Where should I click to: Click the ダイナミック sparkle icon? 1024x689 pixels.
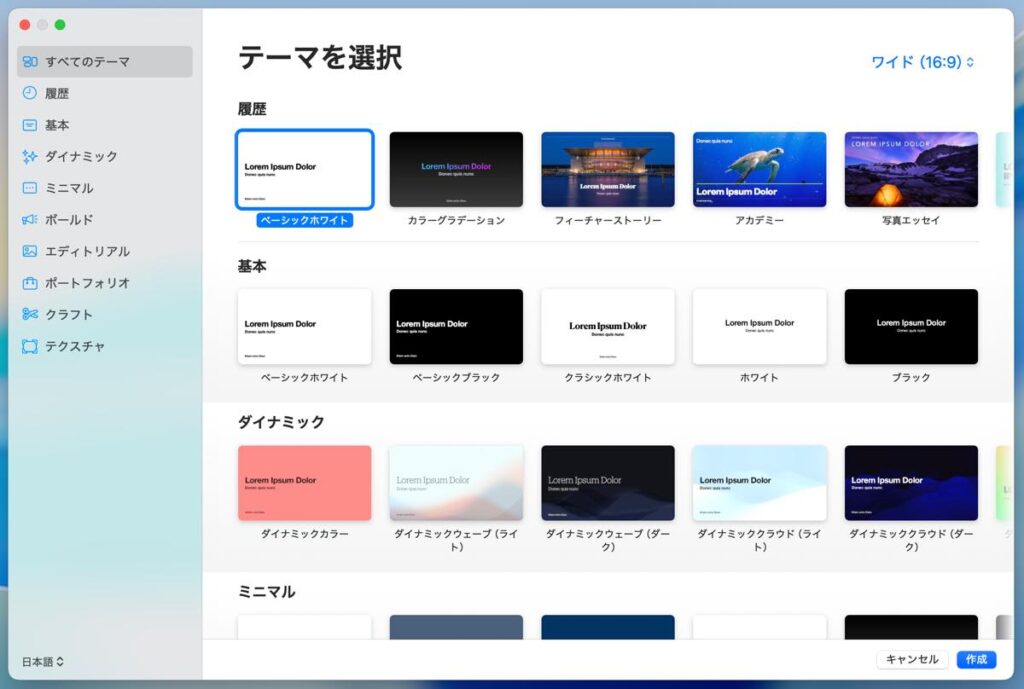30,157
